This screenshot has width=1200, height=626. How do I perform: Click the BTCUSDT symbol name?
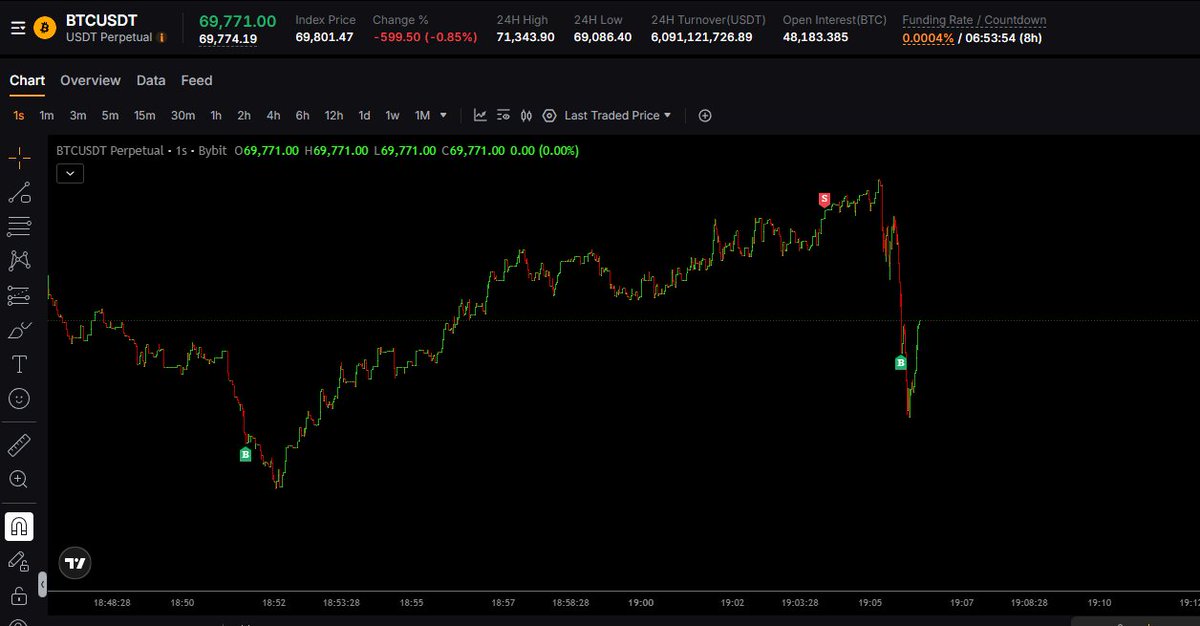pos(101,20)
